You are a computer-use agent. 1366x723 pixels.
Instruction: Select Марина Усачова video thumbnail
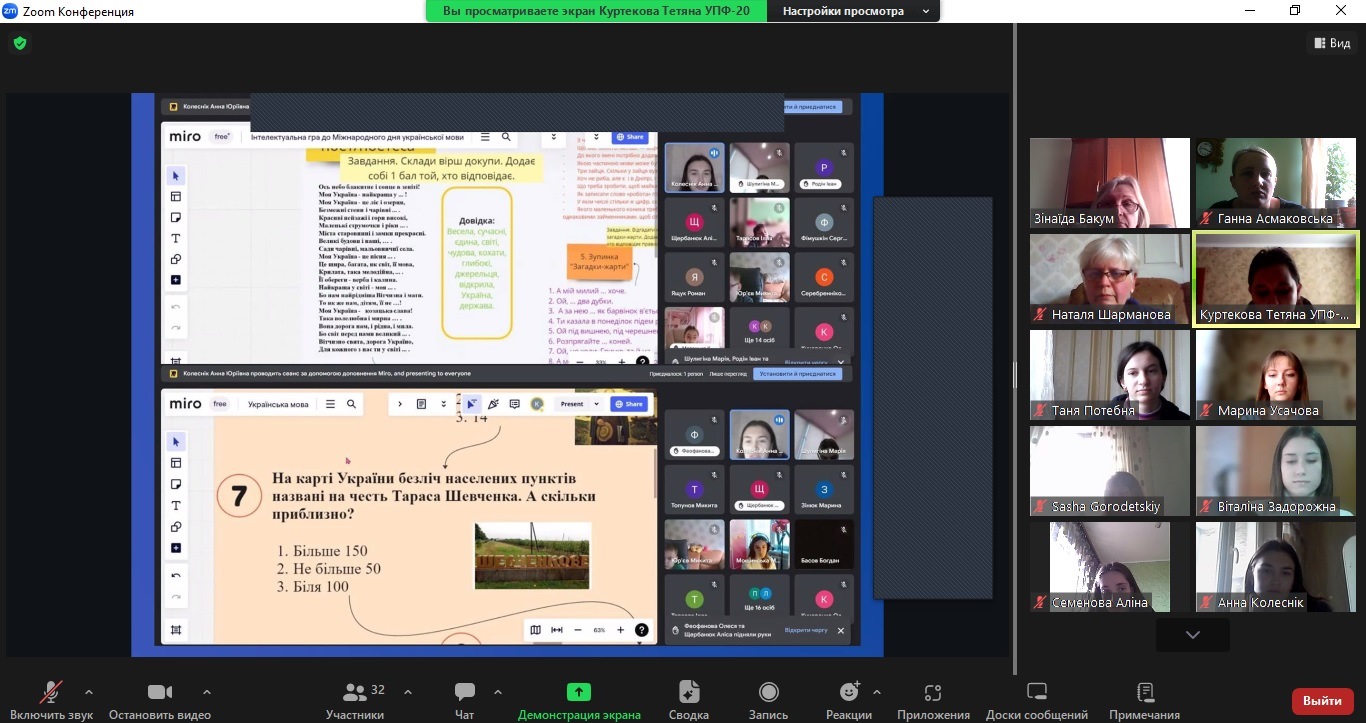(1276, 375)
